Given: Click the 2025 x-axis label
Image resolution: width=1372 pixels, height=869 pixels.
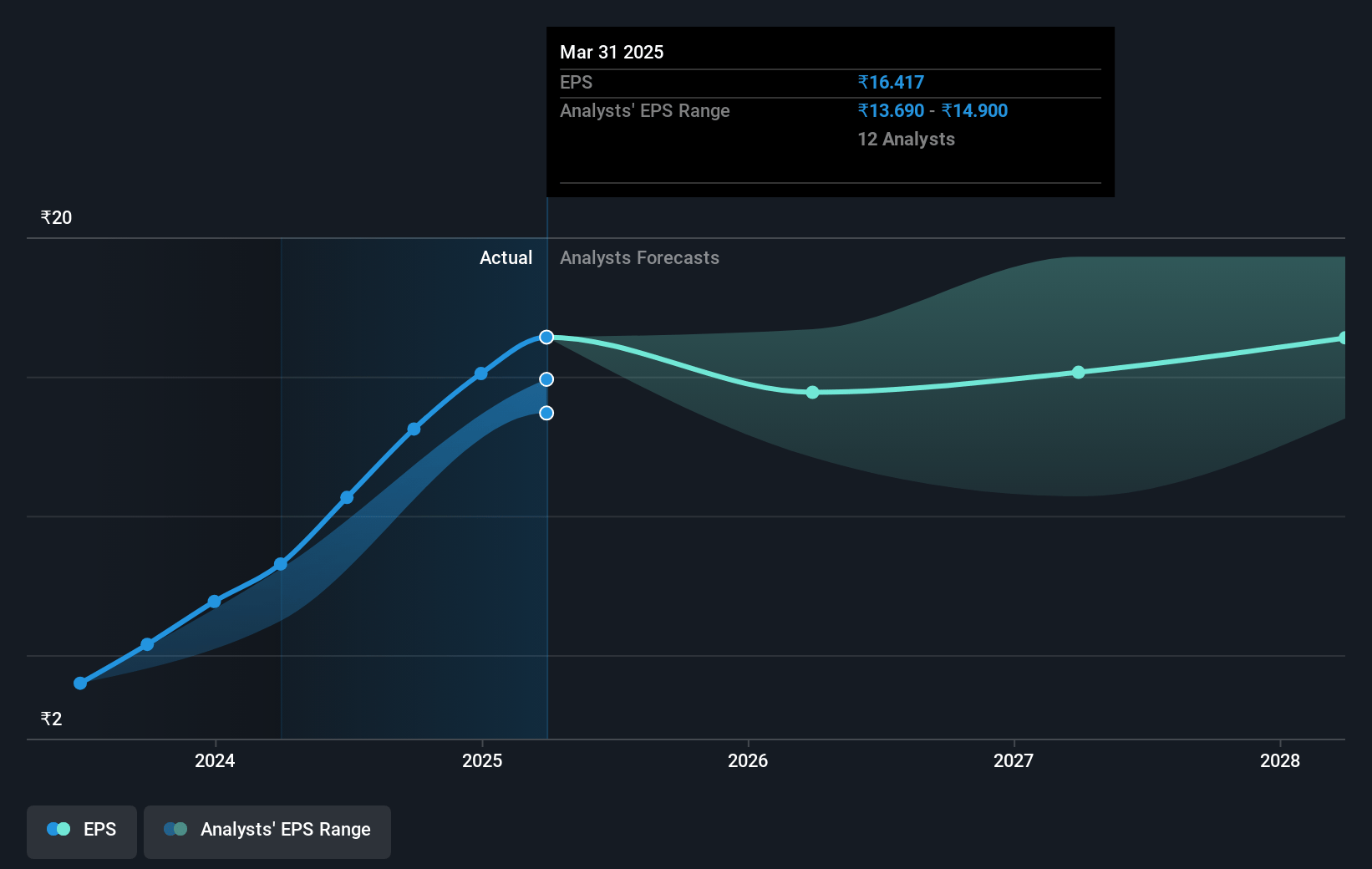Looking at the screenshot, I should tap(482, 760).
